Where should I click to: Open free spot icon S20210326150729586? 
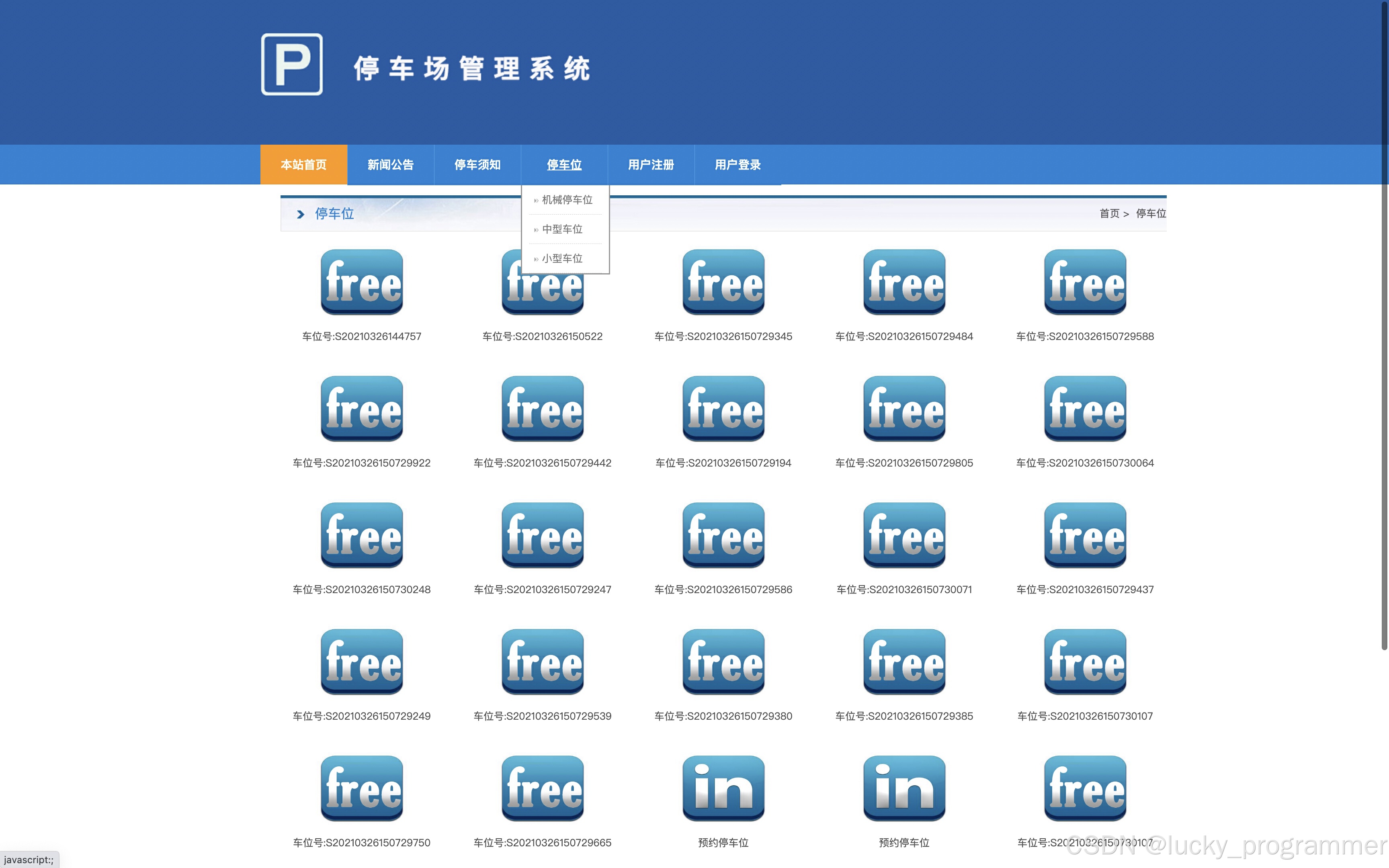723,535
